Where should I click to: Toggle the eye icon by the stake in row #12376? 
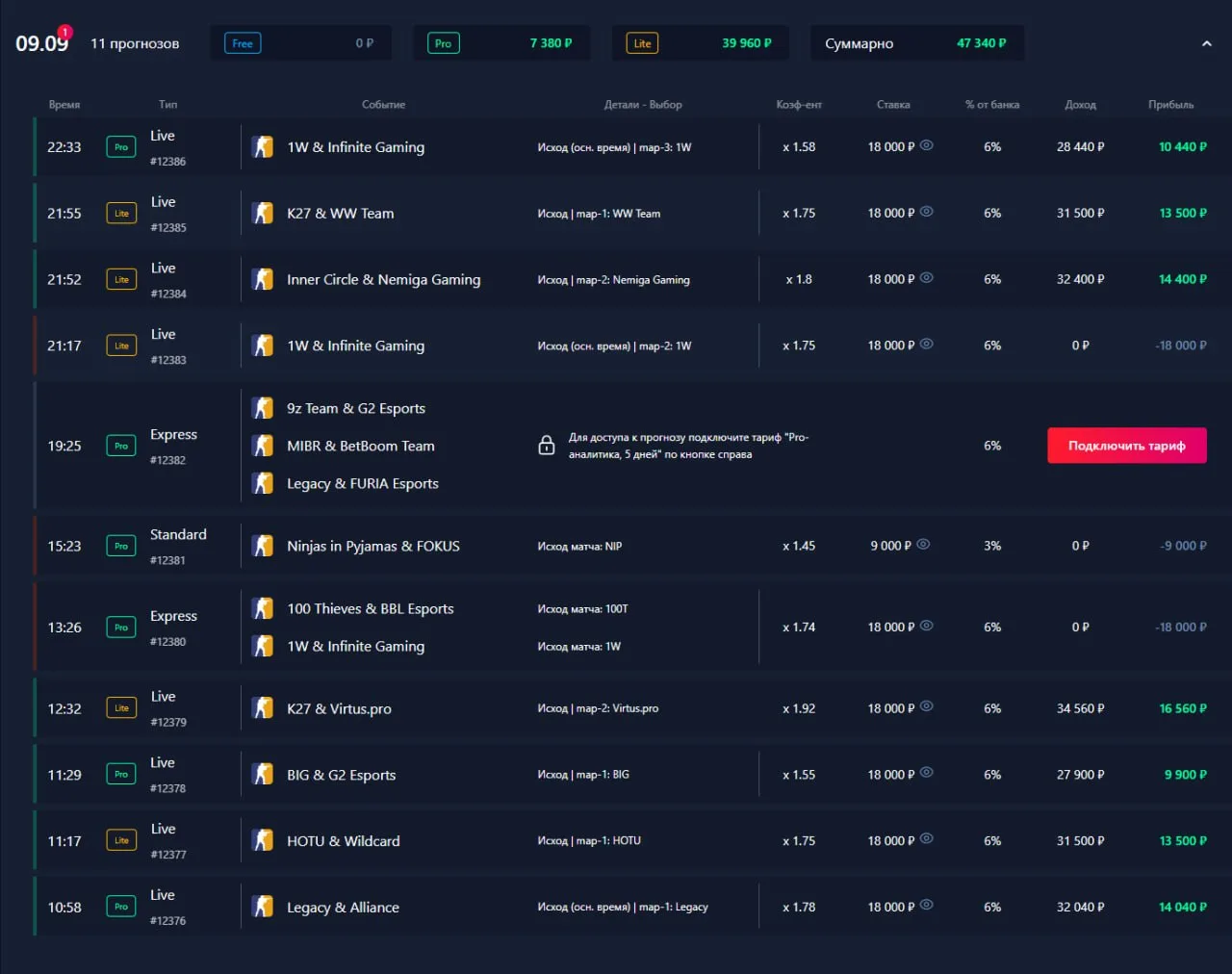[927, 906]
